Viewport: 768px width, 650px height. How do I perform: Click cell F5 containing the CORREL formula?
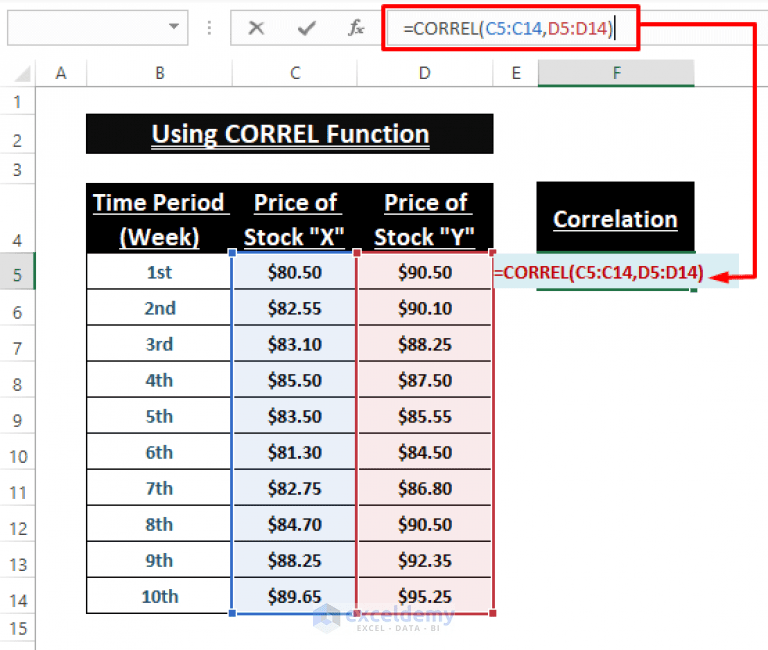coord(615,272)
